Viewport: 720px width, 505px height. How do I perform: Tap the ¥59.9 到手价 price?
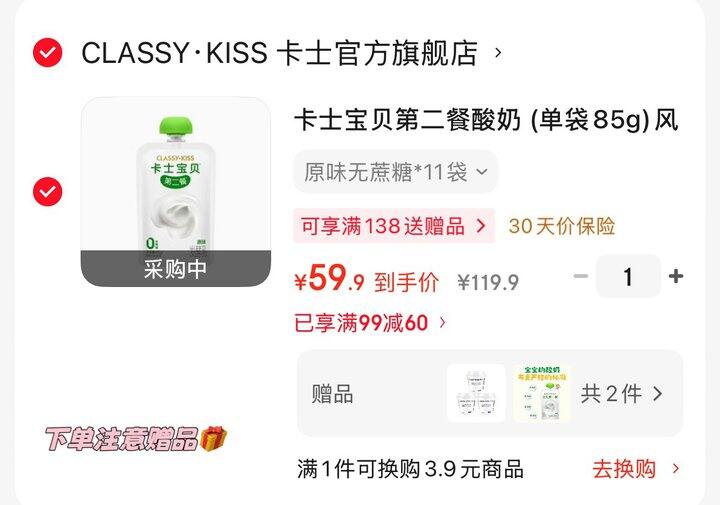pos(366,280)
